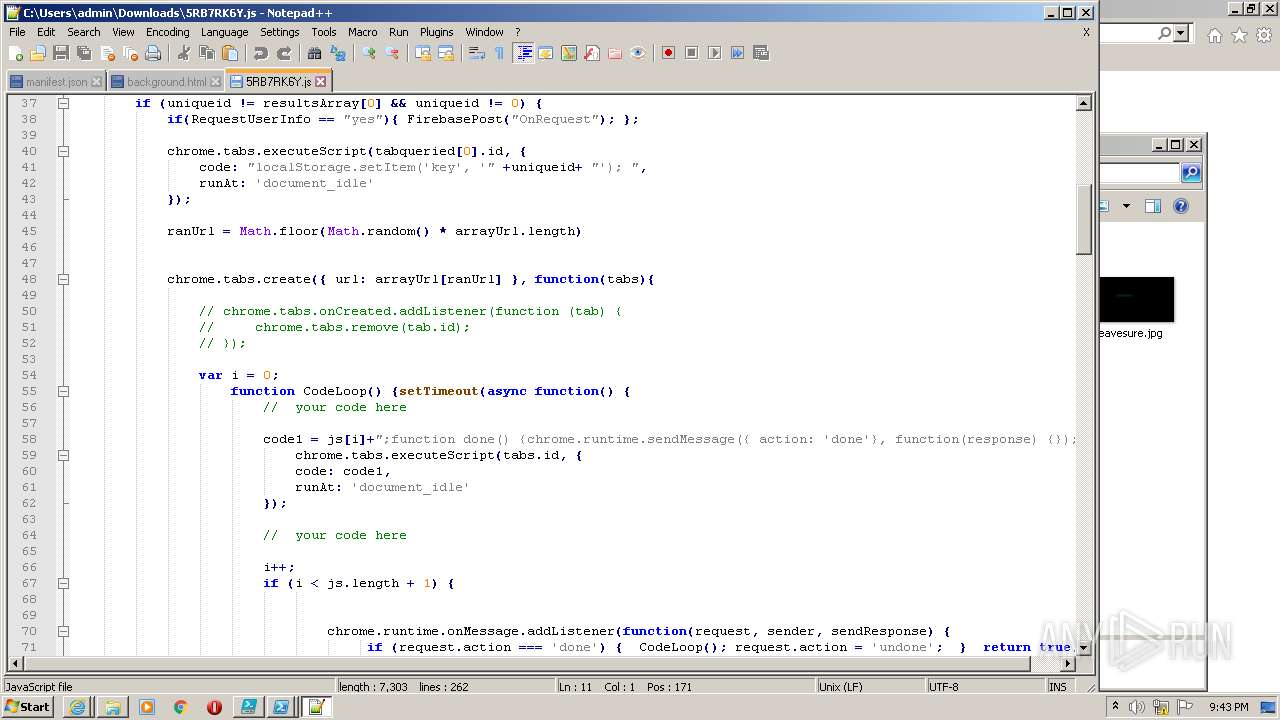Image resolution: width=1280 pixels, height=720 pixels.
Task: Click the favorites star in browser window
Action: [1239, 35]
